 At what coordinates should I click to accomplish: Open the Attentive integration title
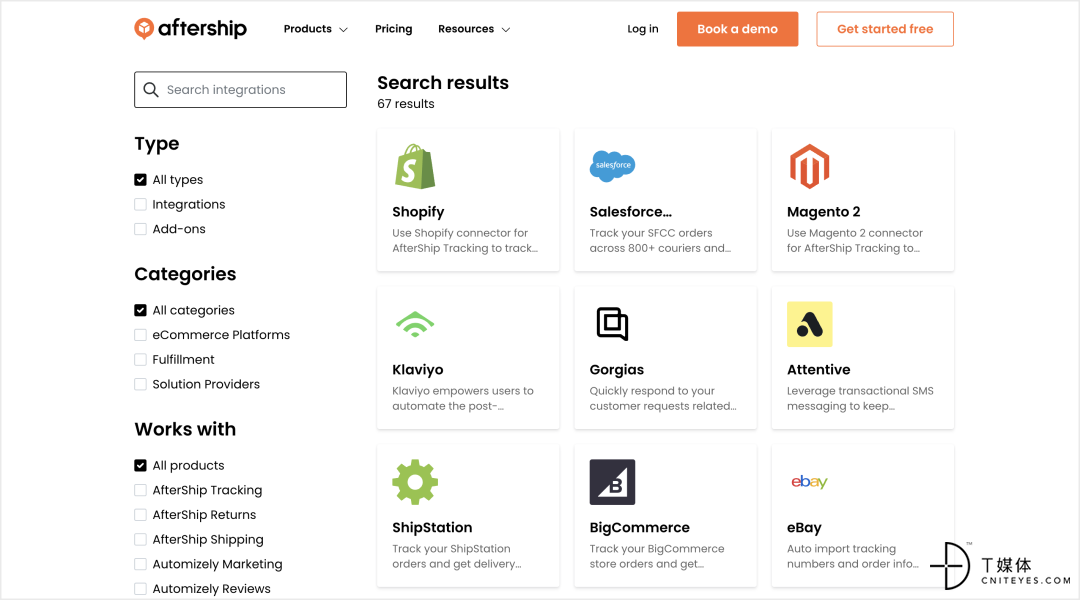(819, 370)
